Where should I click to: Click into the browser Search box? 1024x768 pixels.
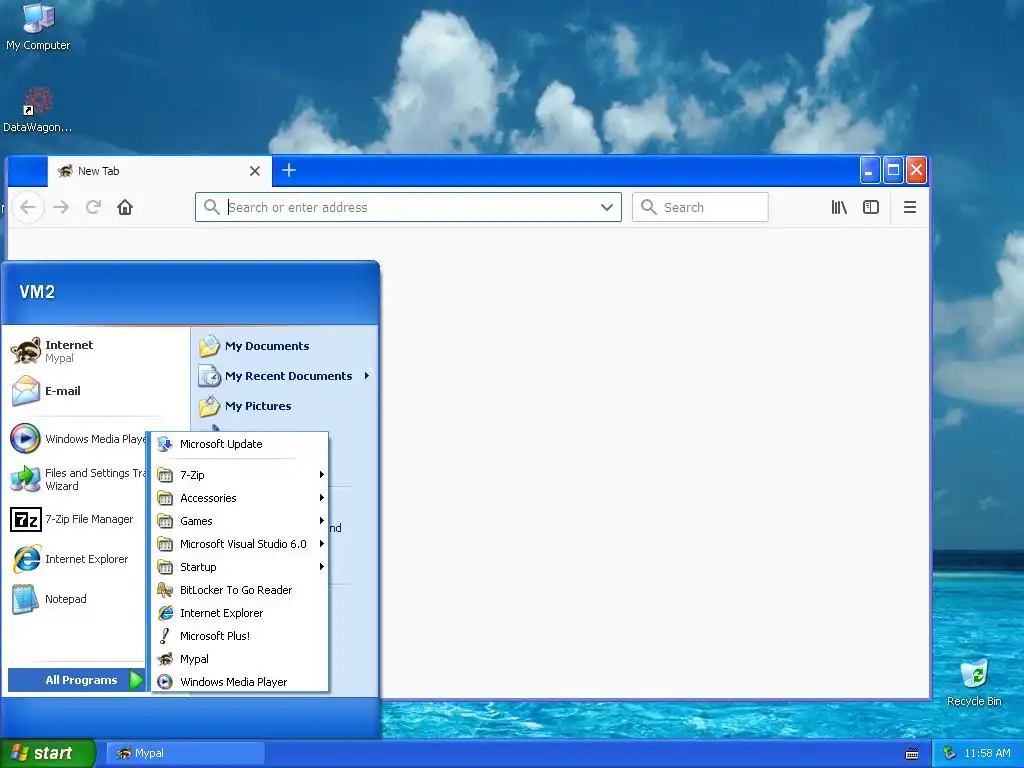[700, 207]
